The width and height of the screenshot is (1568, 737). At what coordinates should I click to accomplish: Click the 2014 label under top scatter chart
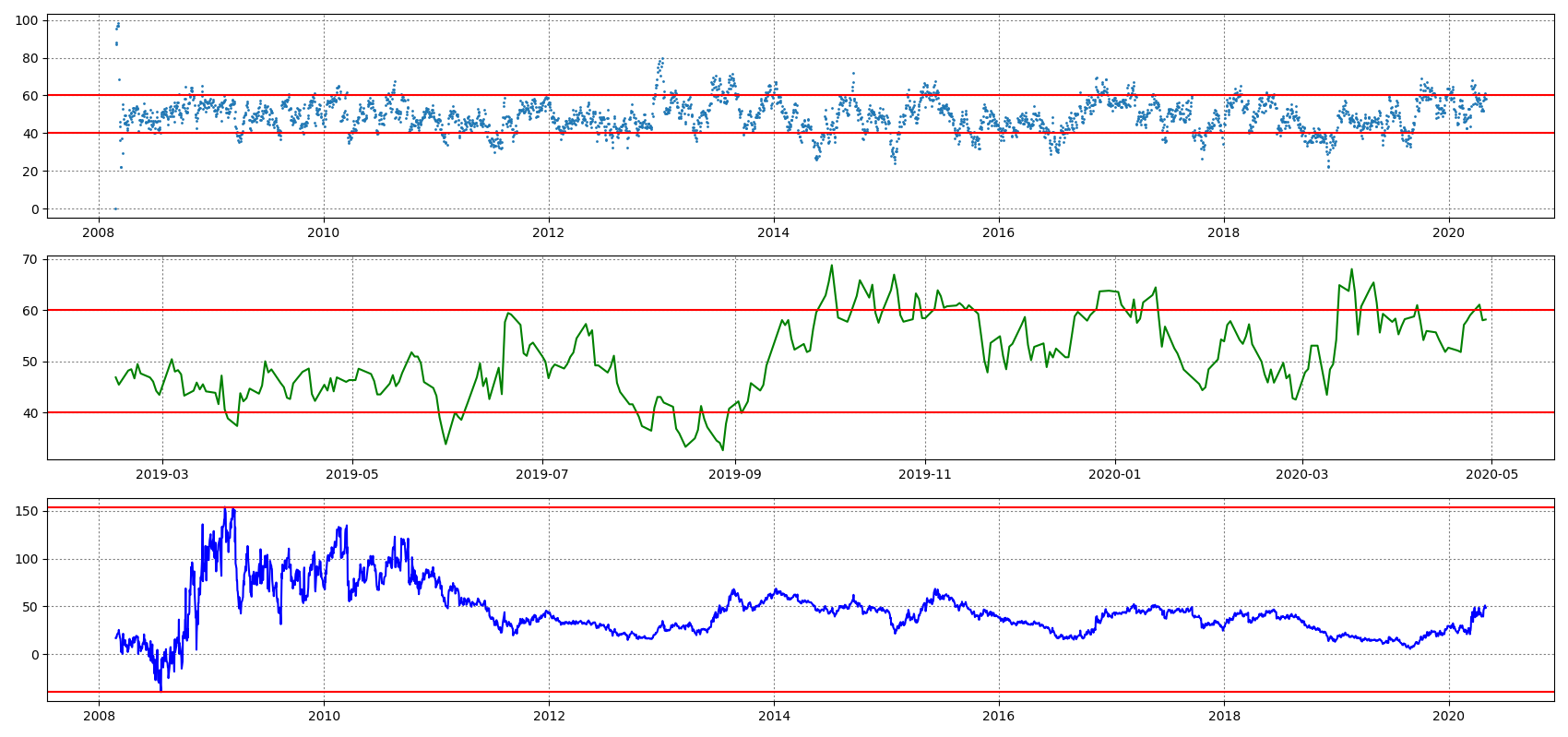point(774,232)
